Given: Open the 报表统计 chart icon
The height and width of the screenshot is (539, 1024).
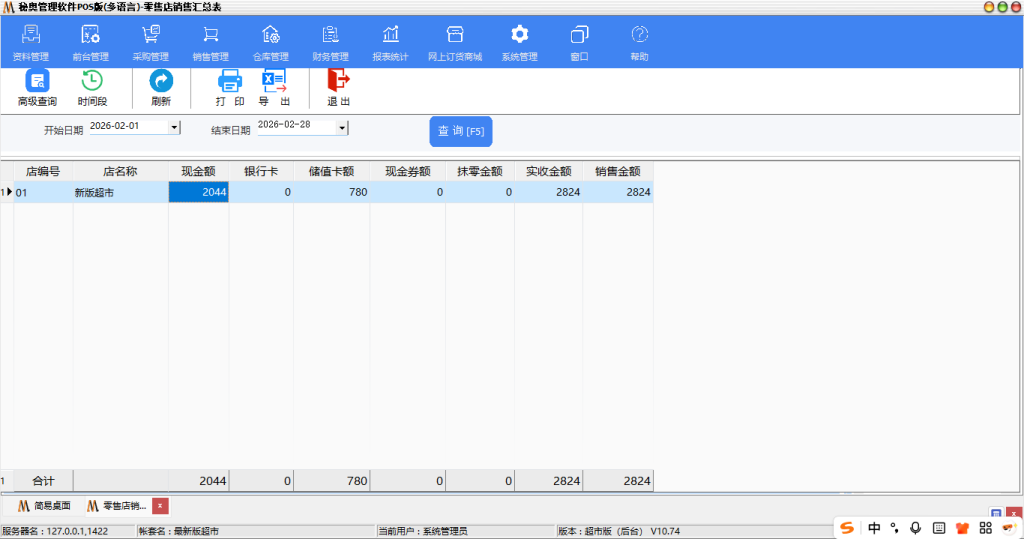Looking at the screenshot, I should [x=390, y=36].
